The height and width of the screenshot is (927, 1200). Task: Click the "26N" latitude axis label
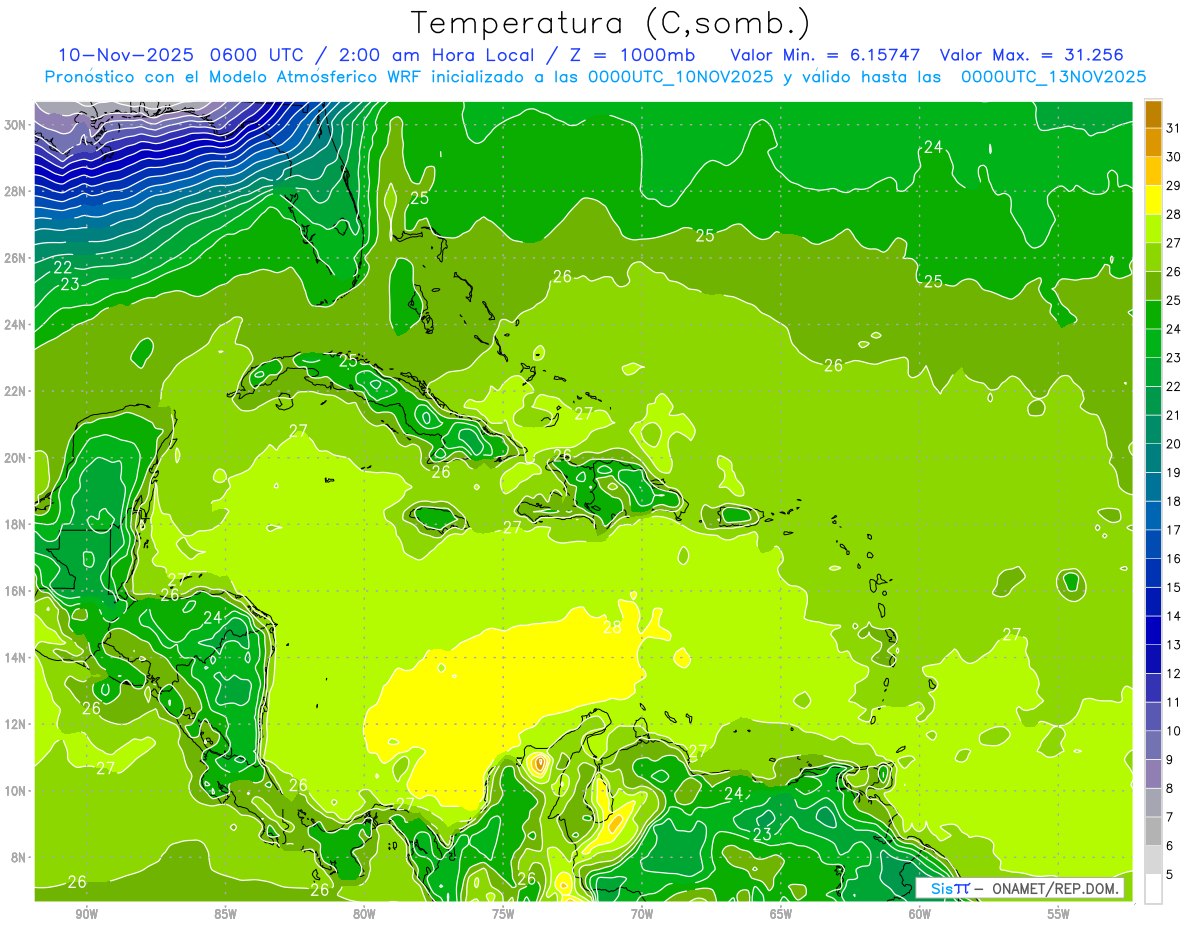click(x=17, y=257)
